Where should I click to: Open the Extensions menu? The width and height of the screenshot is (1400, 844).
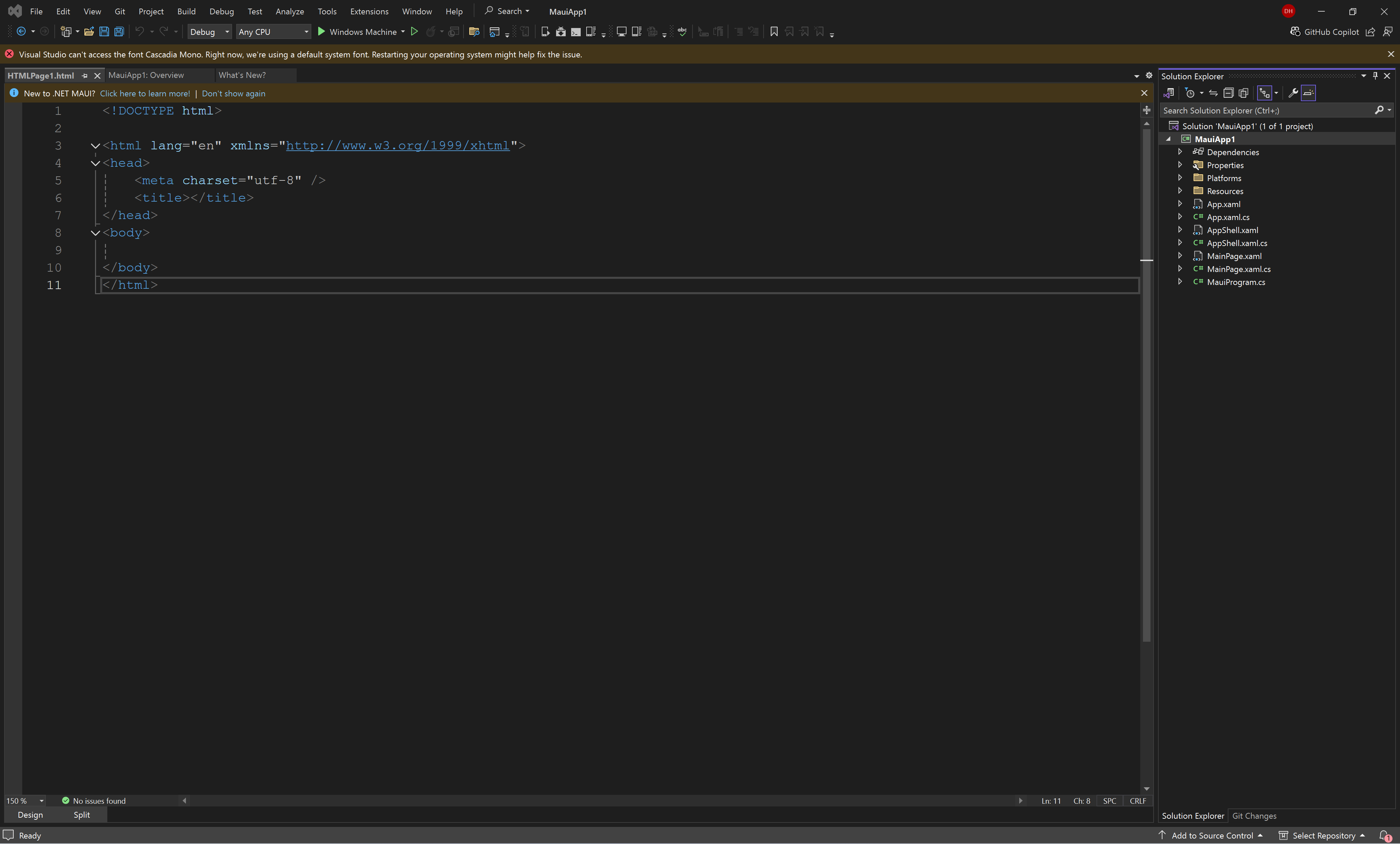(x=369, y=11)
